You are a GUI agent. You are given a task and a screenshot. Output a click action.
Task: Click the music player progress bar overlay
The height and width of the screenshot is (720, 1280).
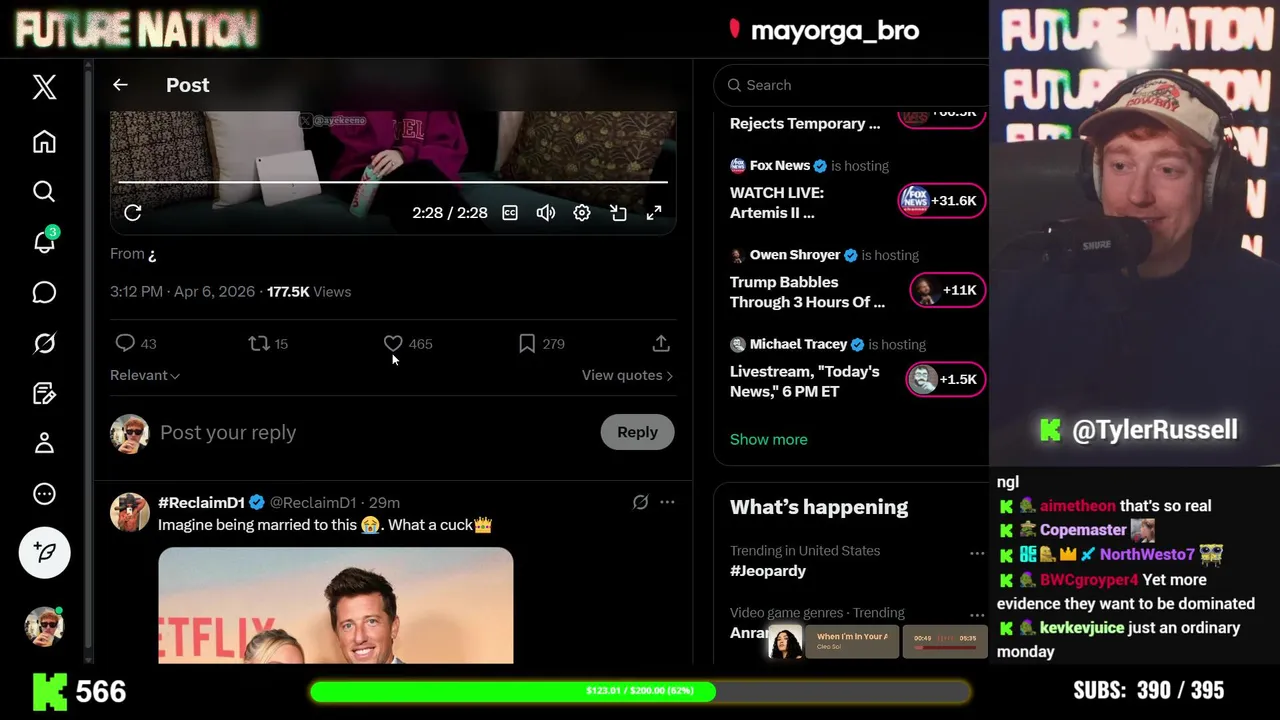click(945, 647)
